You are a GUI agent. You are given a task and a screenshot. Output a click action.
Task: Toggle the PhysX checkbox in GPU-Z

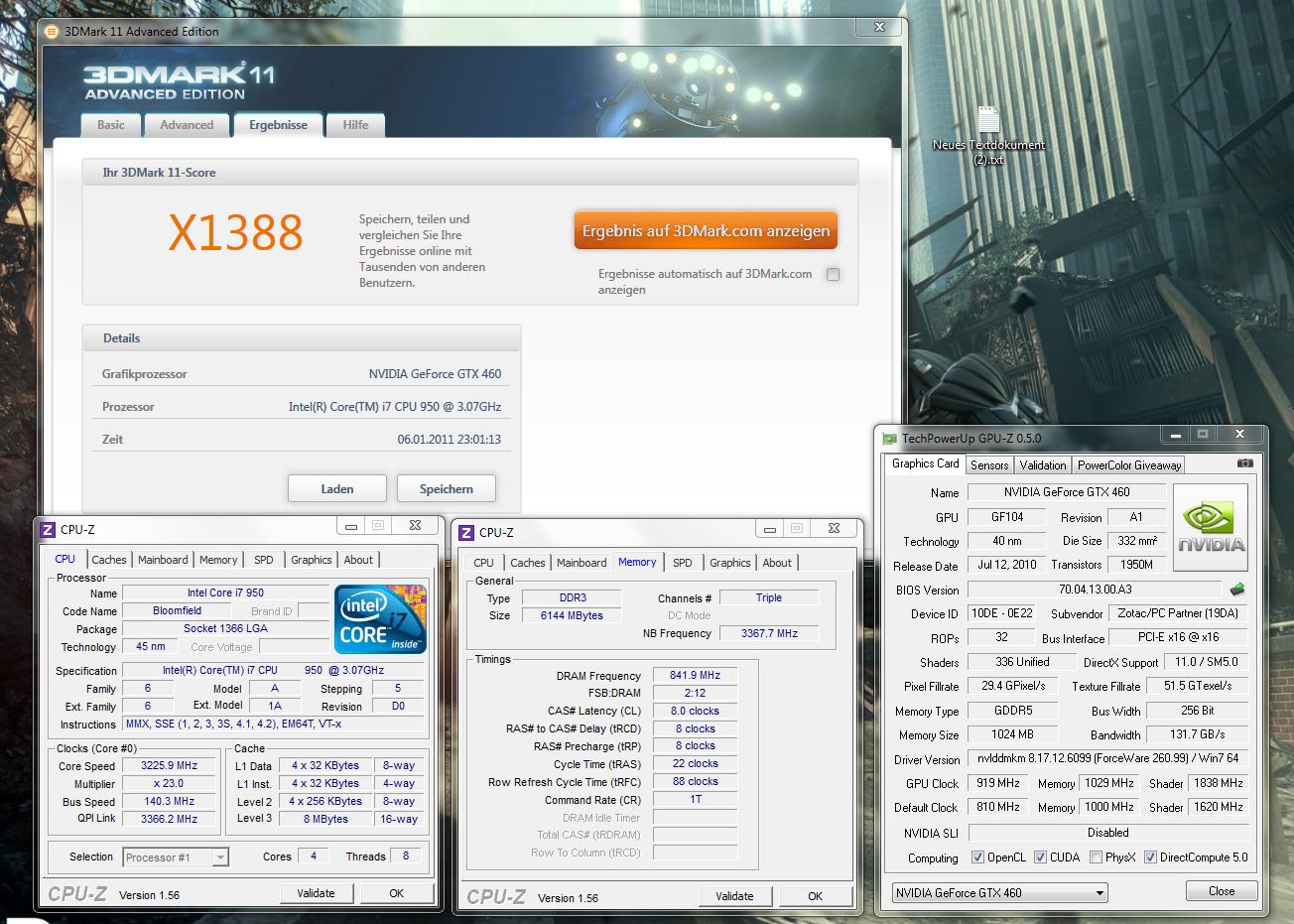click(1096, 857)
